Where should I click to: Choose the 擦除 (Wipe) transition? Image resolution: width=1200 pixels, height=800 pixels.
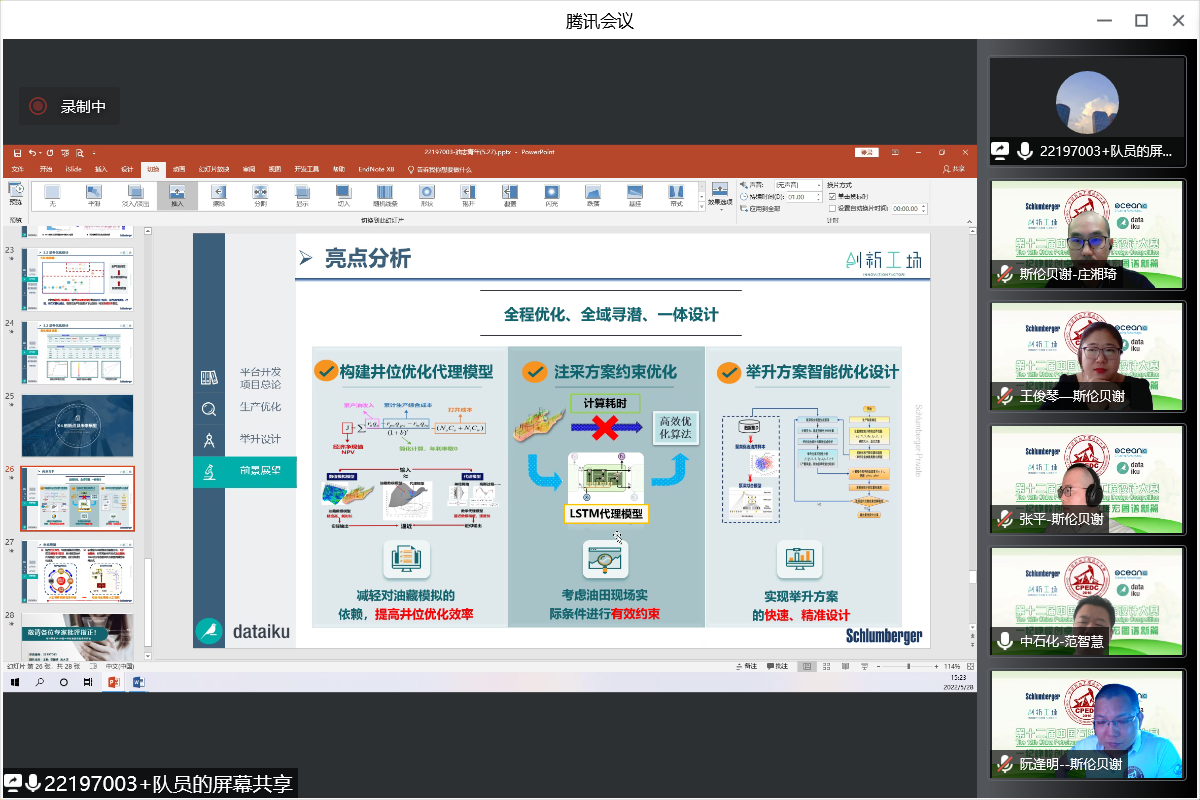[x=218, y=194]
